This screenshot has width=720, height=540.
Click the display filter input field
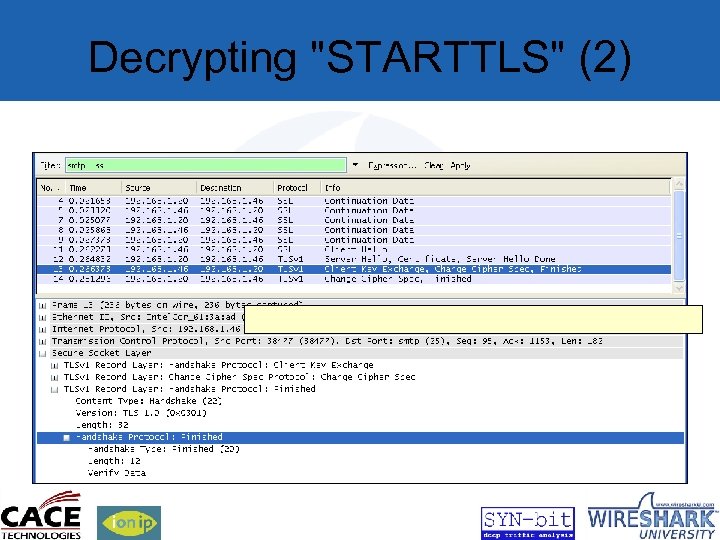click(206, 165)
